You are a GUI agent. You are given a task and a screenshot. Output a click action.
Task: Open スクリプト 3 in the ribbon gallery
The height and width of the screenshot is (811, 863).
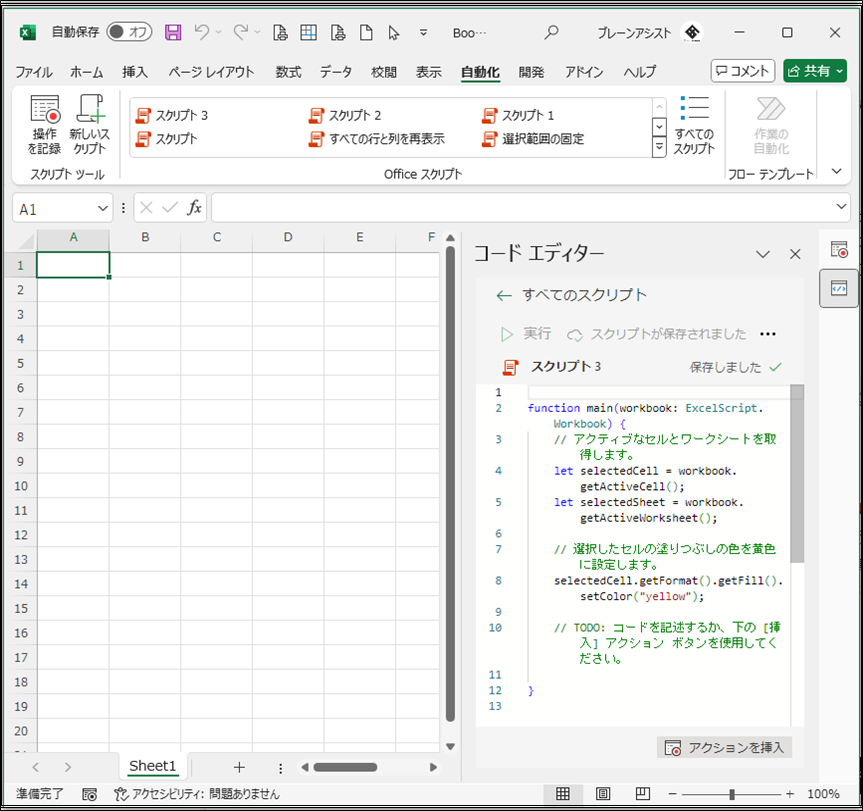(x=172, y=115)
